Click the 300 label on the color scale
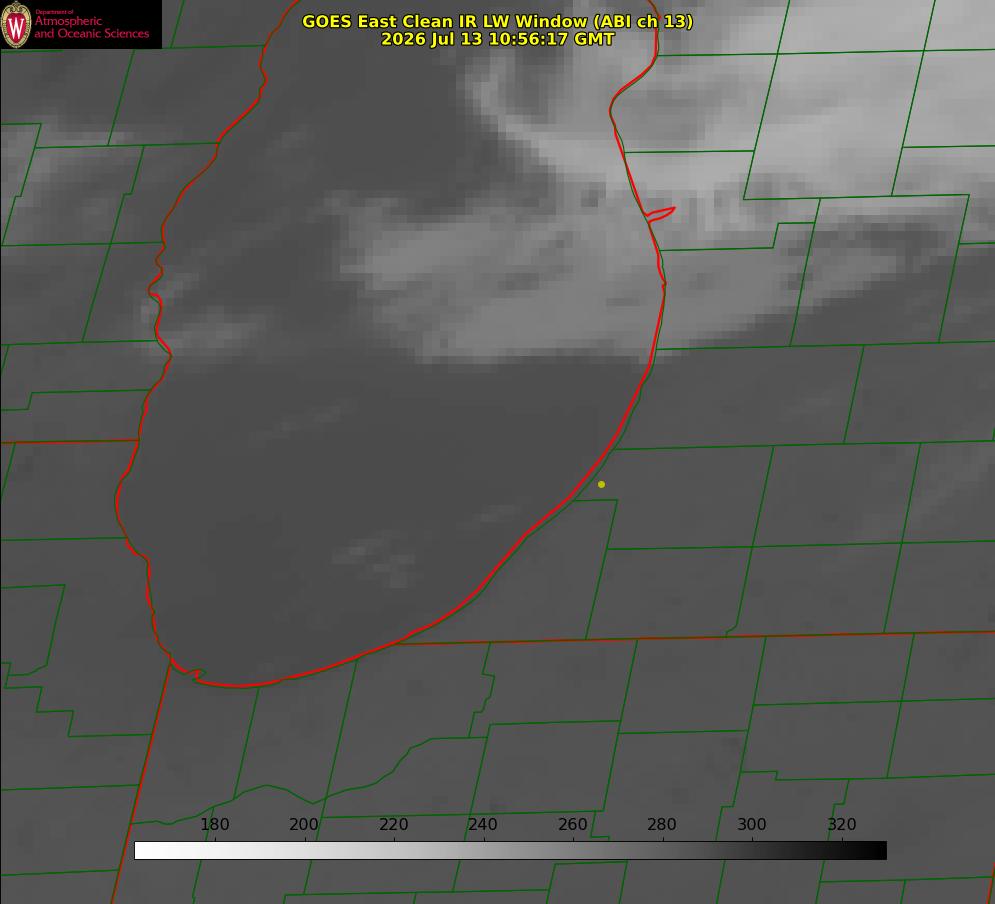Screen dimensions: 995x904 point(752,824)
